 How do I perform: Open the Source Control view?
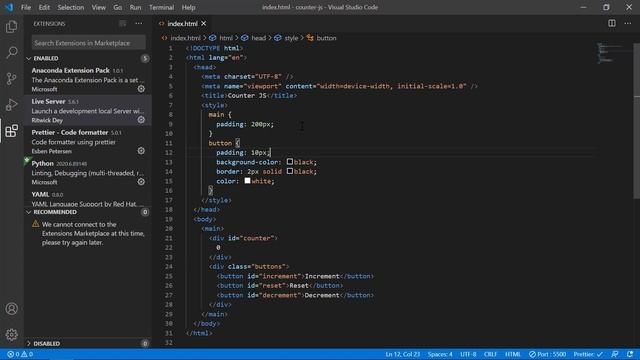(11, 78)
